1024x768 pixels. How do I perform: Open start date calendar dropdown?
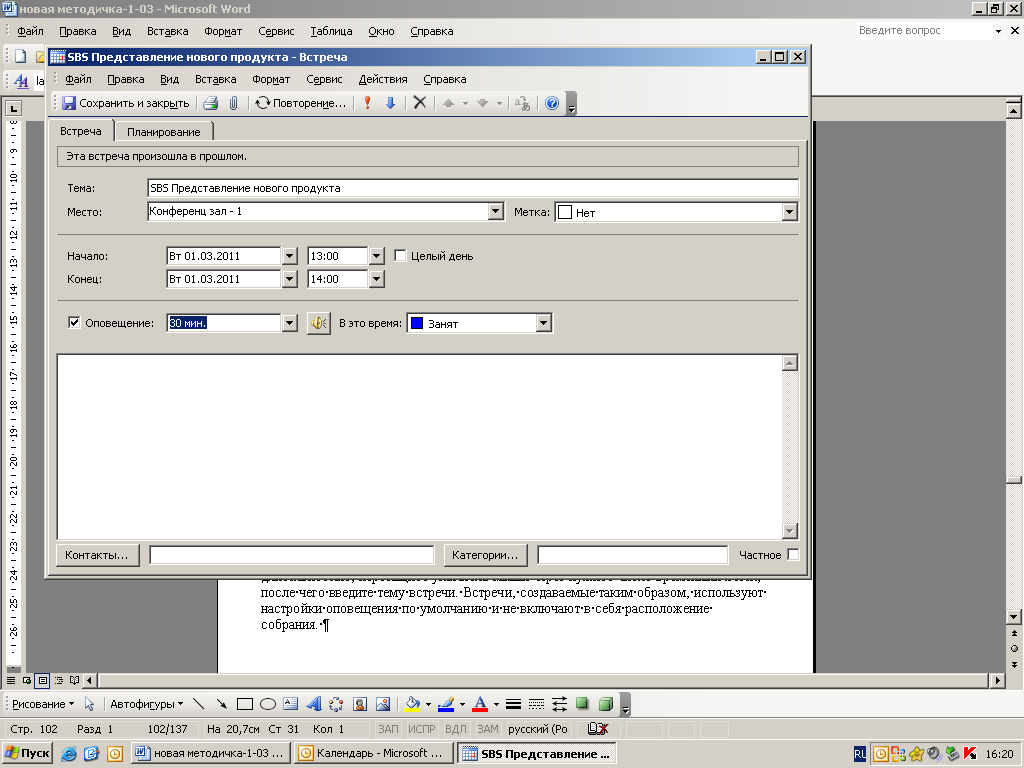[290, 256]
